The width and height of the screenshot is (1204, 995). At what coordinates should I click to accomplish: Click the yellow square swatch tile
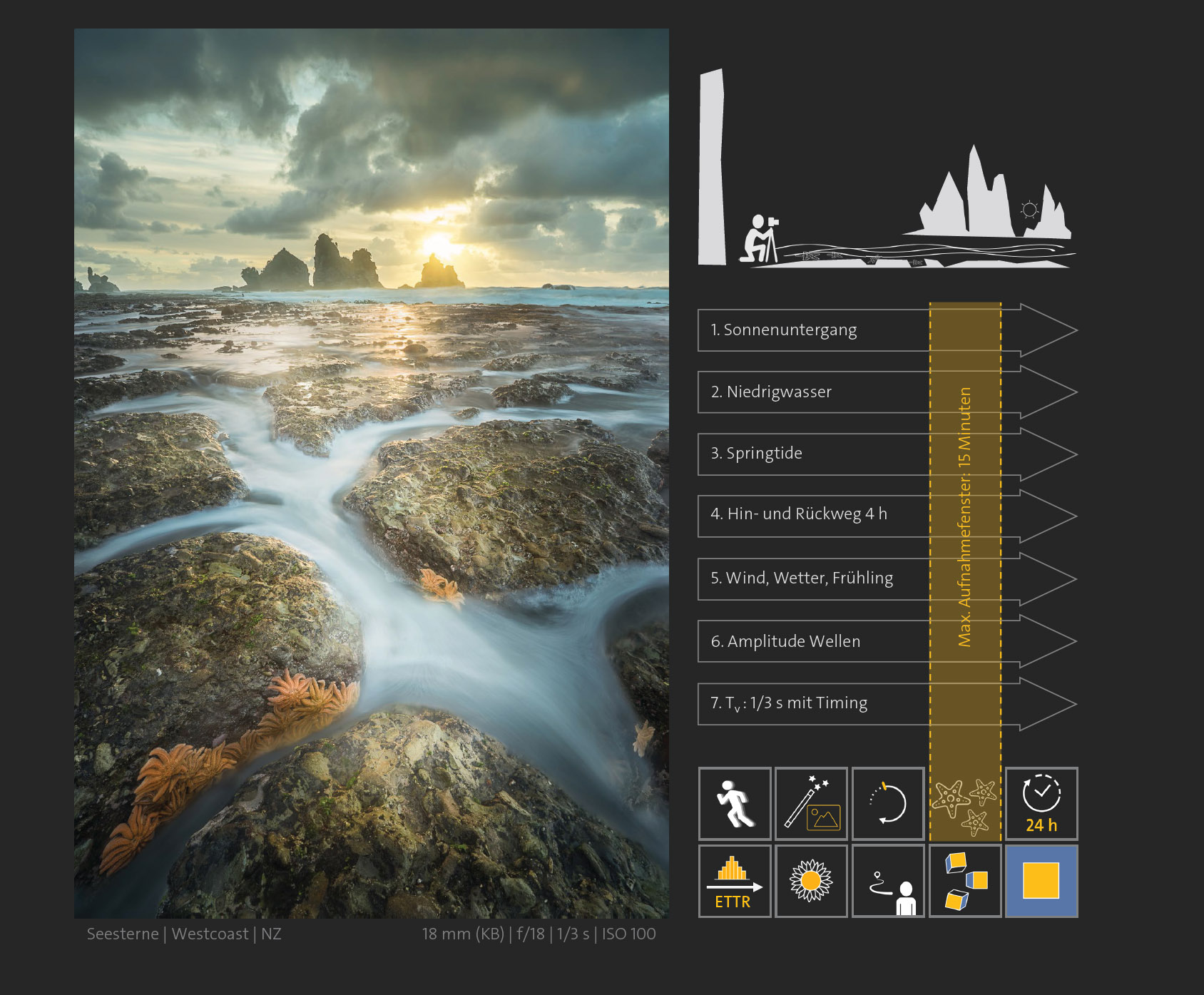[1041, 881]
